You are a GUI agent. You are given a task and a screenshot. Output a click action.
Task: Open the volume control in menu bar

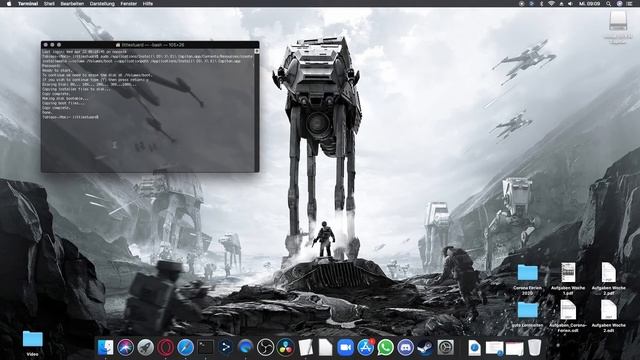(570, 4)
